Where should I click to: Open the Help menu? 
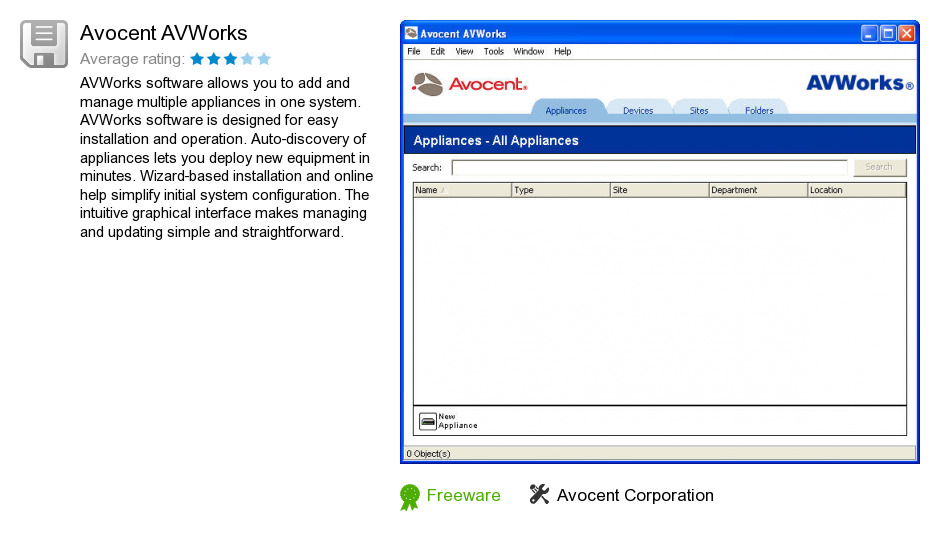tap(562, 52)
